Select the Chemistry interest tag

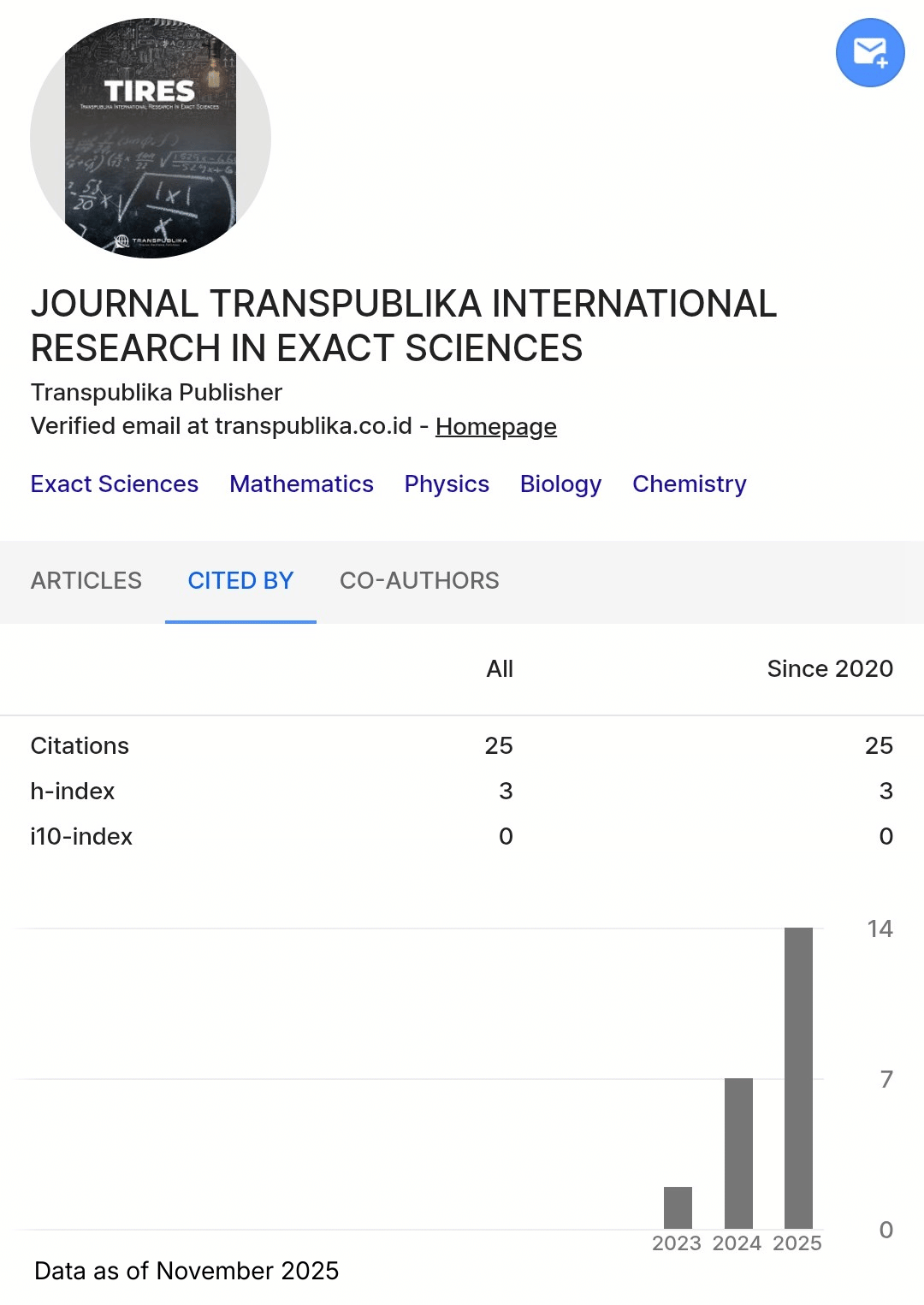(x=689, y=484)
